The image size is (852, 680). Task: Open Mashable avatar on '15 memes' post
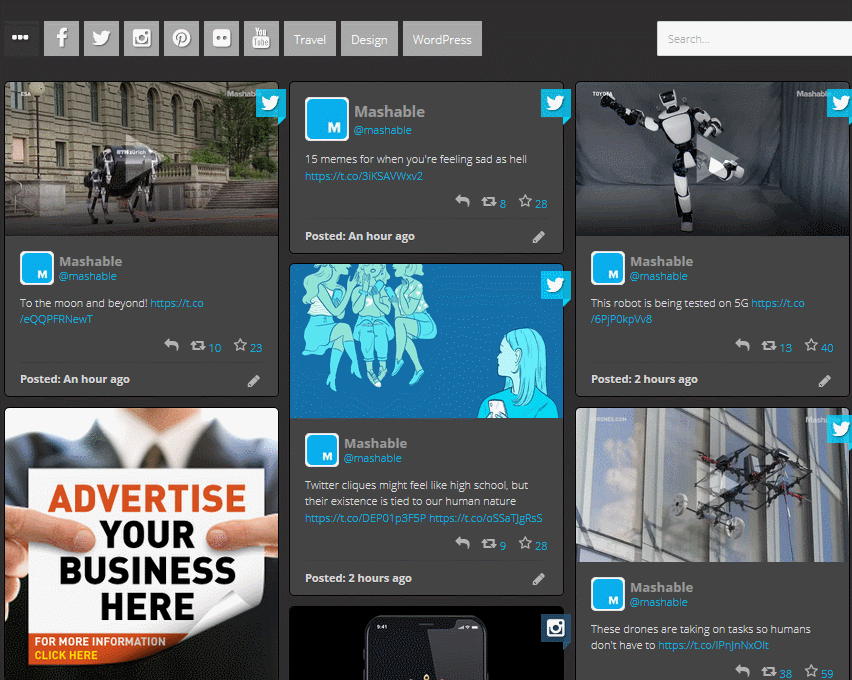[327, 119]
